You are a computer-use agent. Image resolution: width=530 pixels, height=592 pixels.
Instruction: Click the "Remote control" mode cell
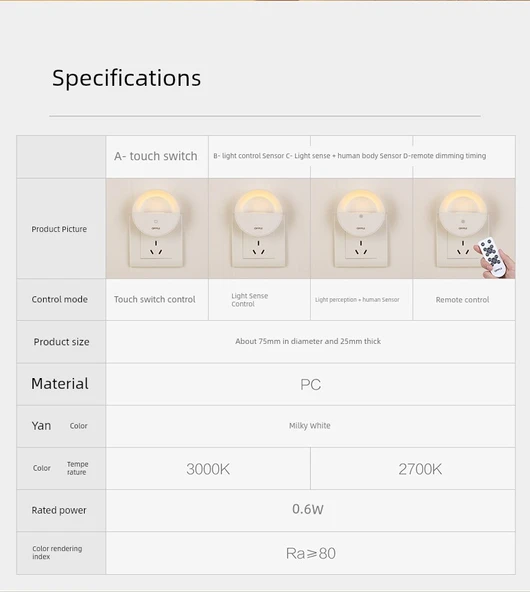coord(464,300)
